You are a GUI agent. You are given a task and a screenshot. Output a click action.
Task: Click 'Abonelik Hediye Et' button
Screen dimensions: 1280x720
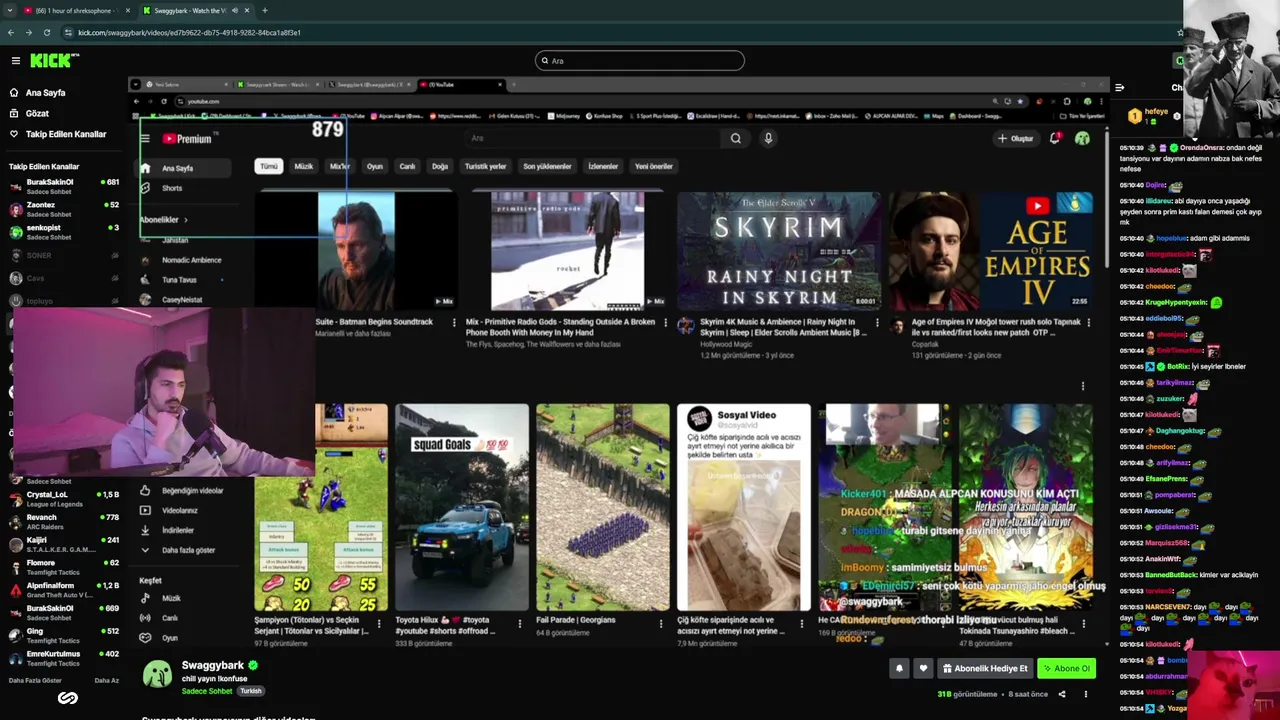pos(985,668)
